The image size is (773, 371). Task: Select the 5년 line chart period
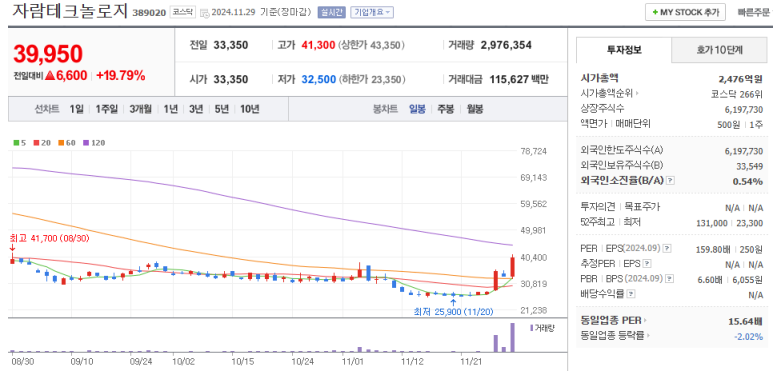point(221,109)
